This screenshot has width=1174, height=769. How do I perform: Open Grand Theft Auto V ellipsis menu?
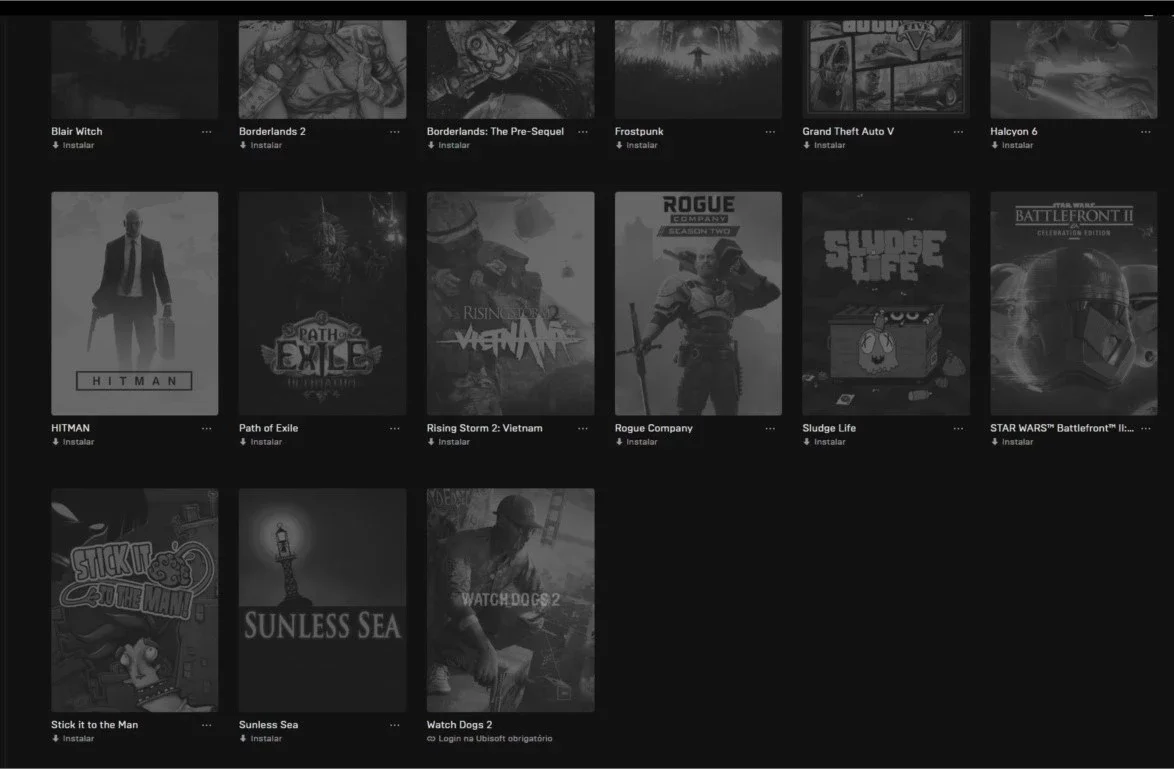[x=958, y=132]
